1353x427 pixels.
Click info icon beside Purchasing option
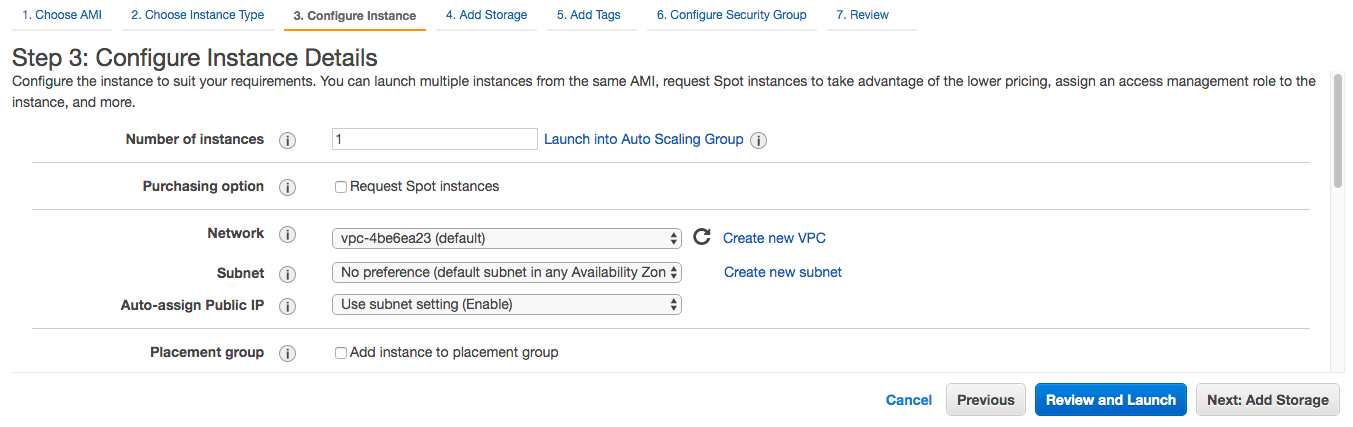(288, 187)
